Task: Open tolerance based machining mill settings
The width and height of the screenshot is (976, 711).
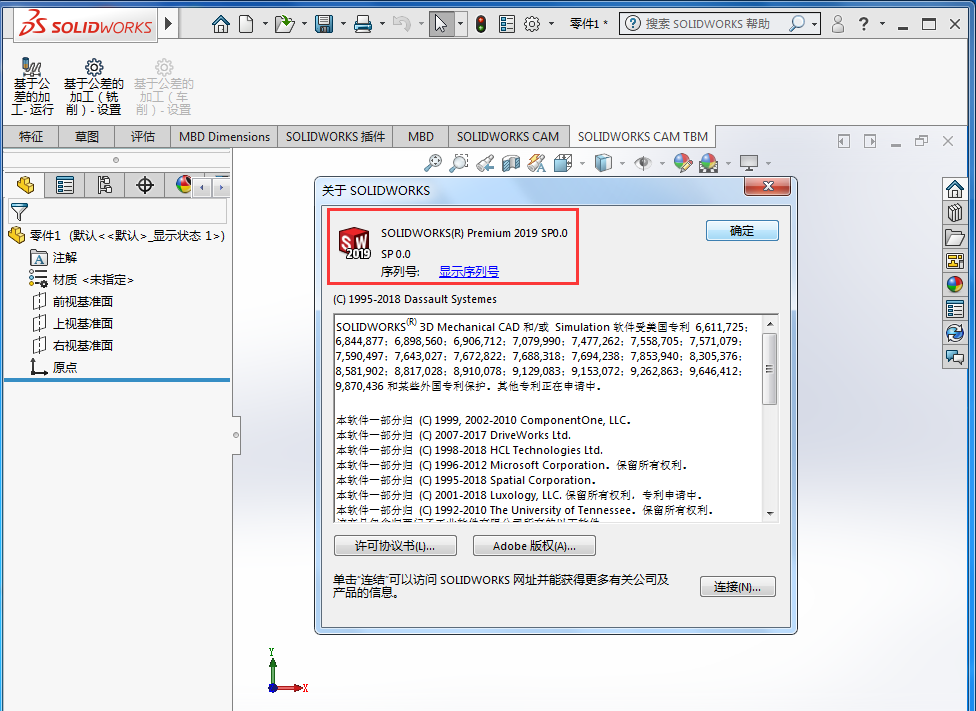Action: pos(93,87)
